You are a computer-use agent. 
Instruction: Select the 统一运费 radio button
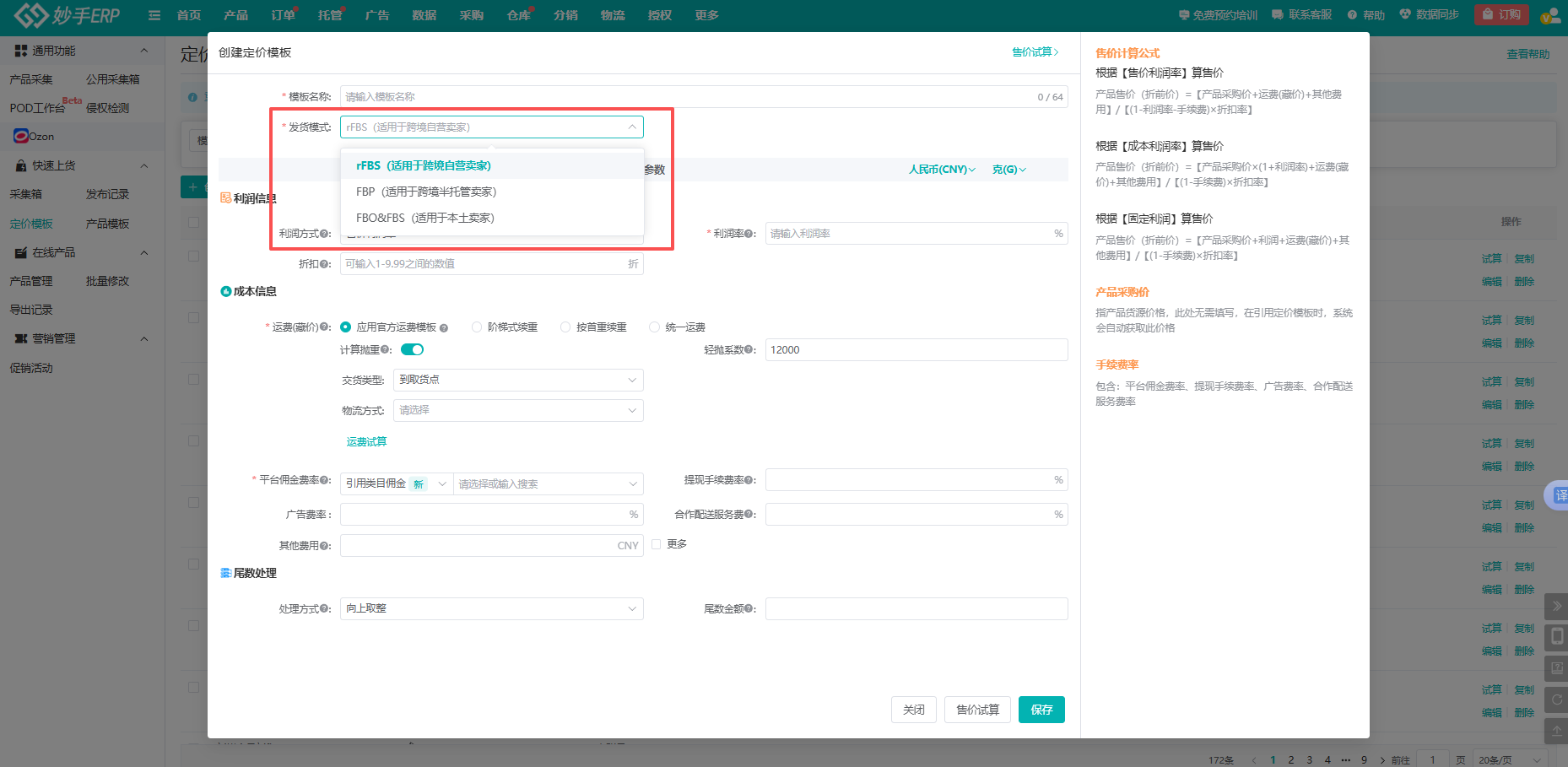654,327
